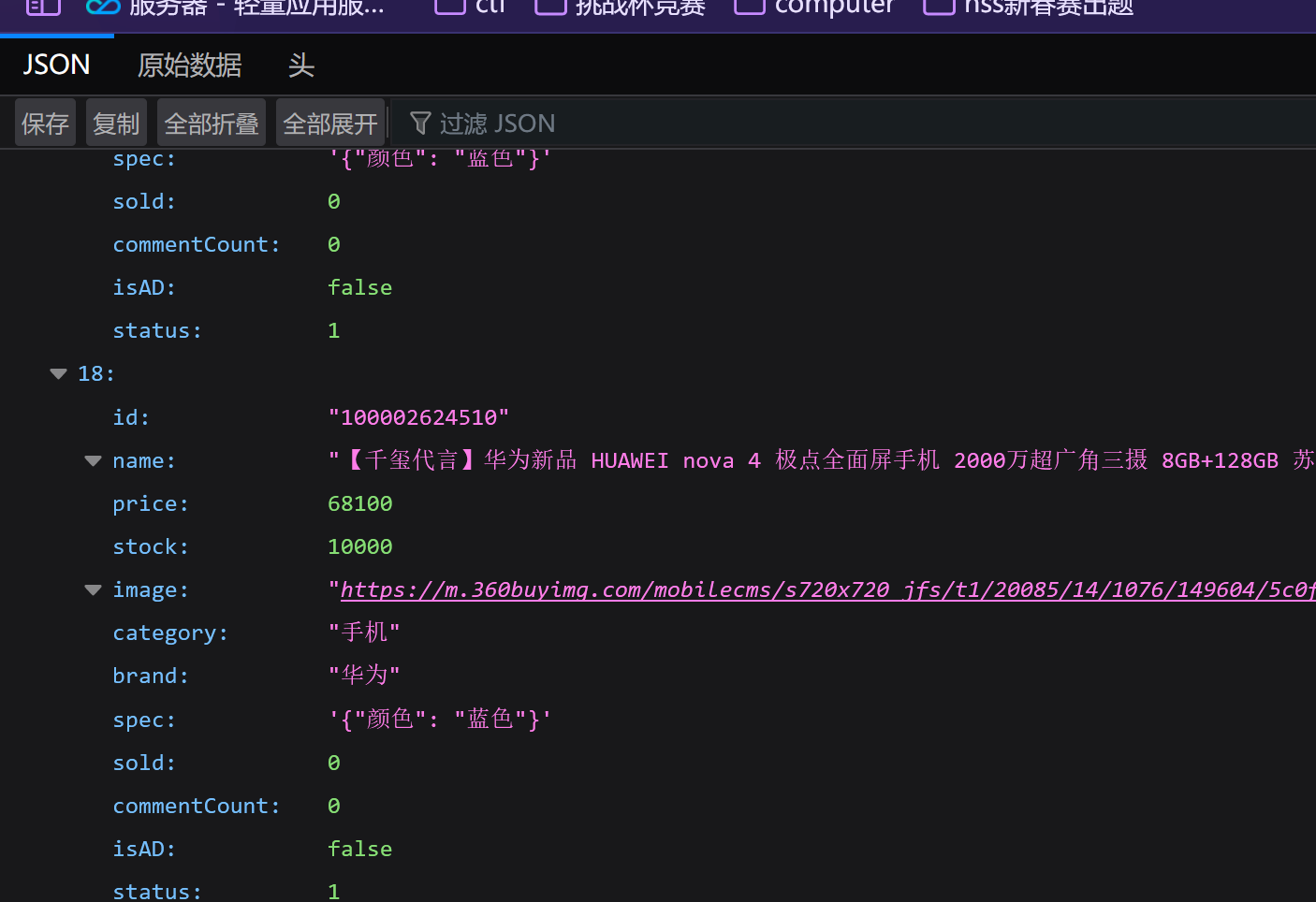Switch to the JSON tab
This screenshot has width=1316, height=902.
coord(56,65)
